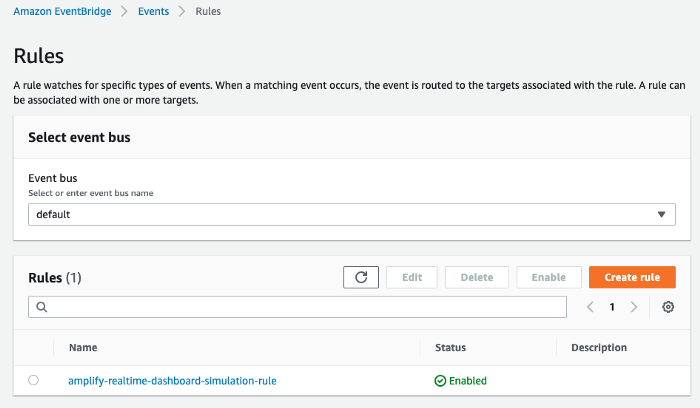Click the green Enabled status check icon
The height and width of the screenshot is (408, 700).
click(440, 381)
